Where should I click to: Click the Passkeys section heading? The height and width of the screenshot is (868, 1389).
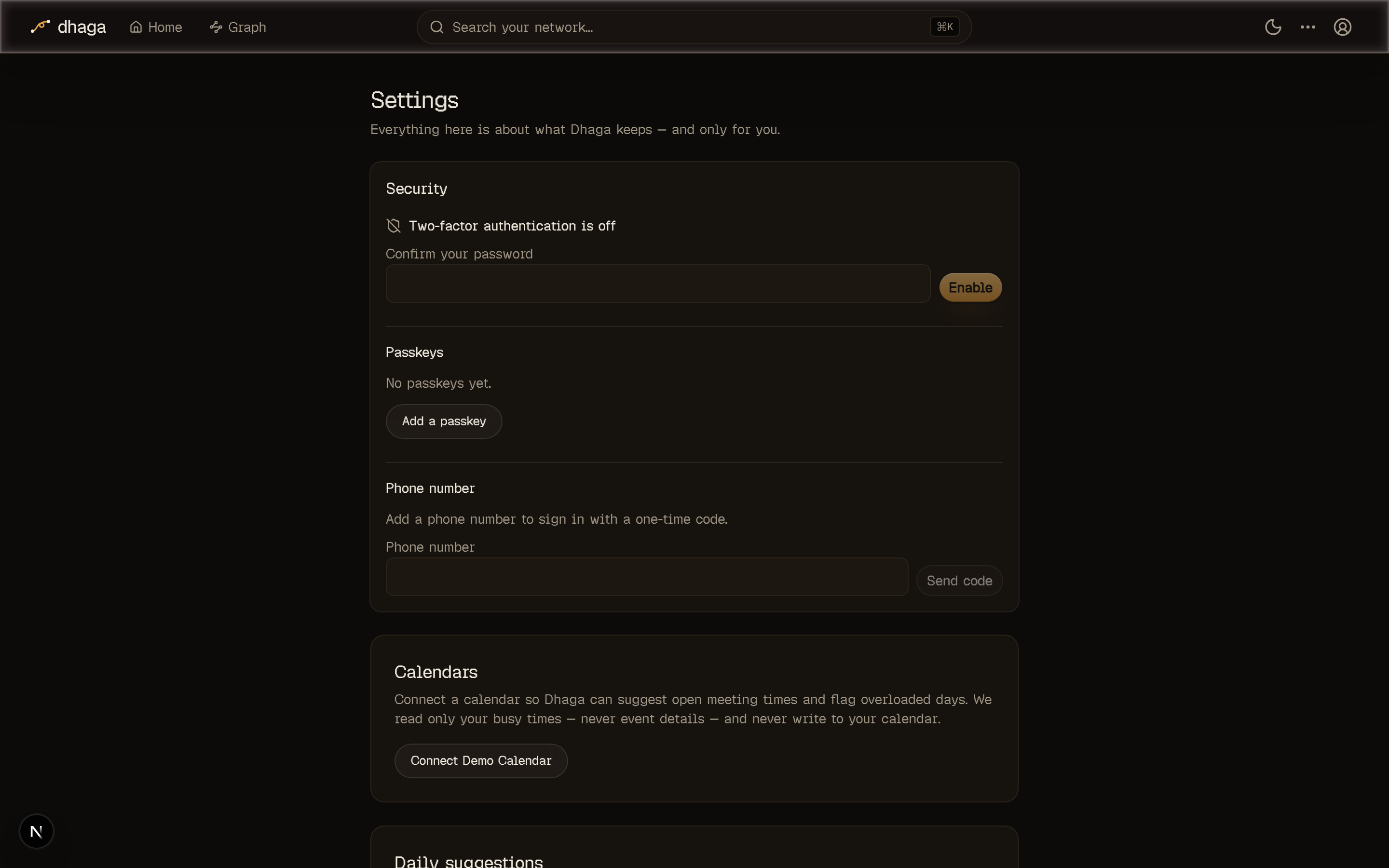[x=414, y=353]
